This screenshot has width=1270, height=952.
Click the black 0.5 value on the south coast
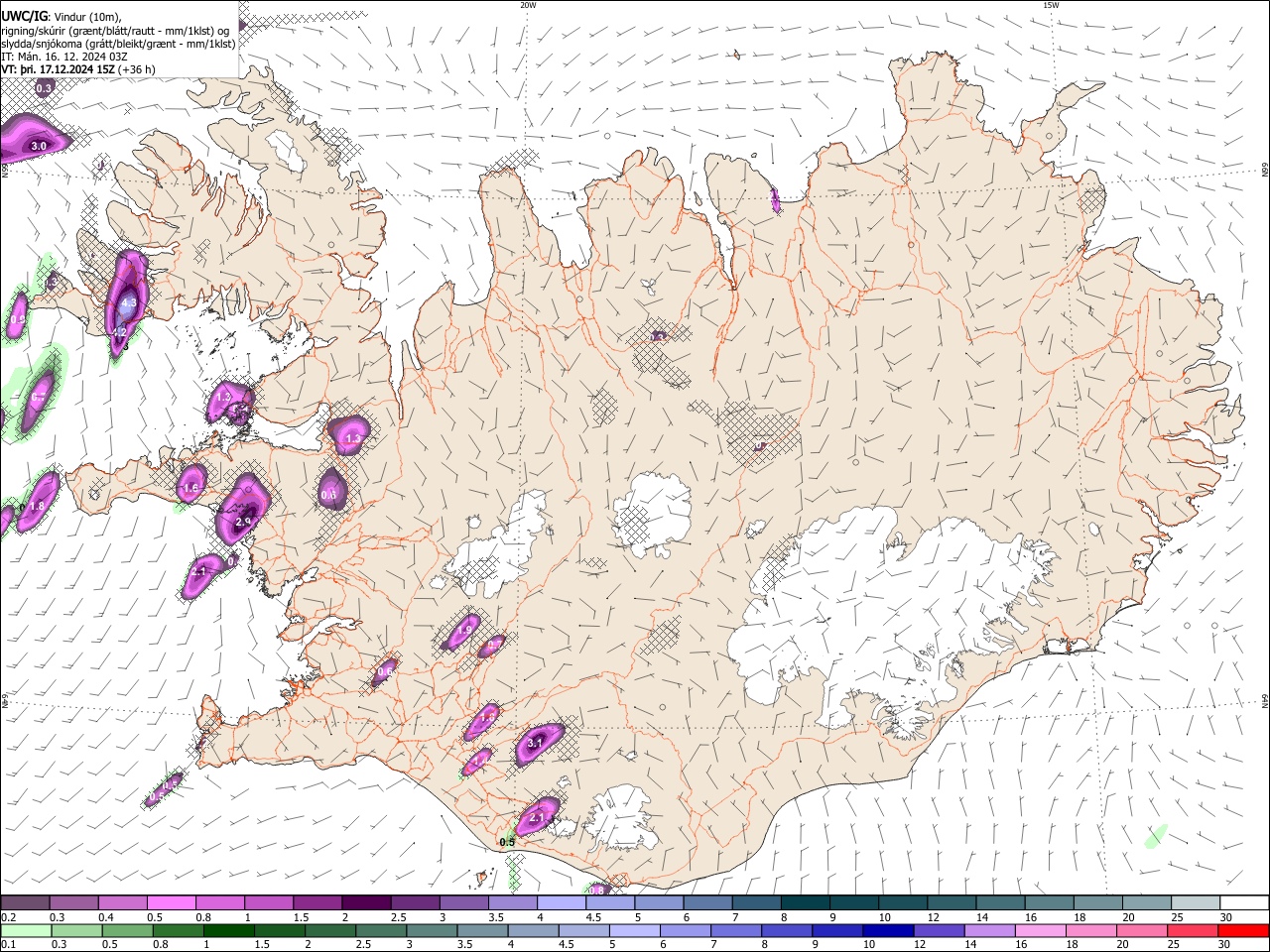(x=507, y=842)
